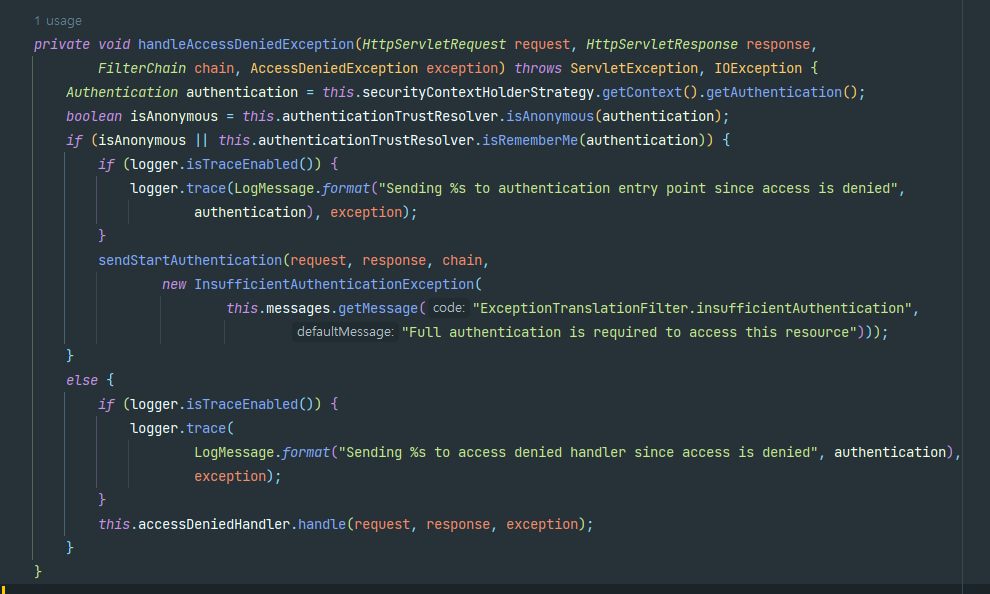The width and height of the screenshot is (990, 594).
Task: Click string "Full authentication is required to access..."
Action: coord(629,333)
